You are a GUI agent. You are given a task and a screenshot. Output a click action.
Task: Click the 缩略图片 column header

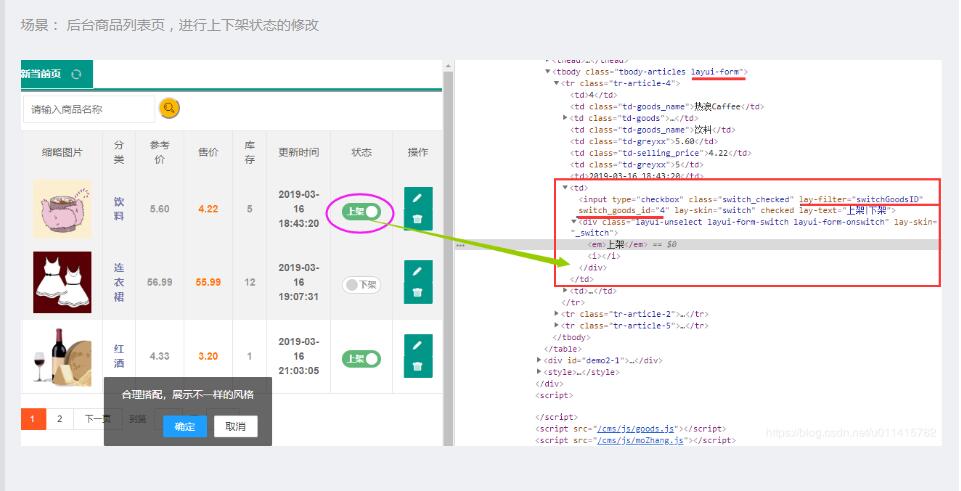pyautogui.click(x=62, y=152)
